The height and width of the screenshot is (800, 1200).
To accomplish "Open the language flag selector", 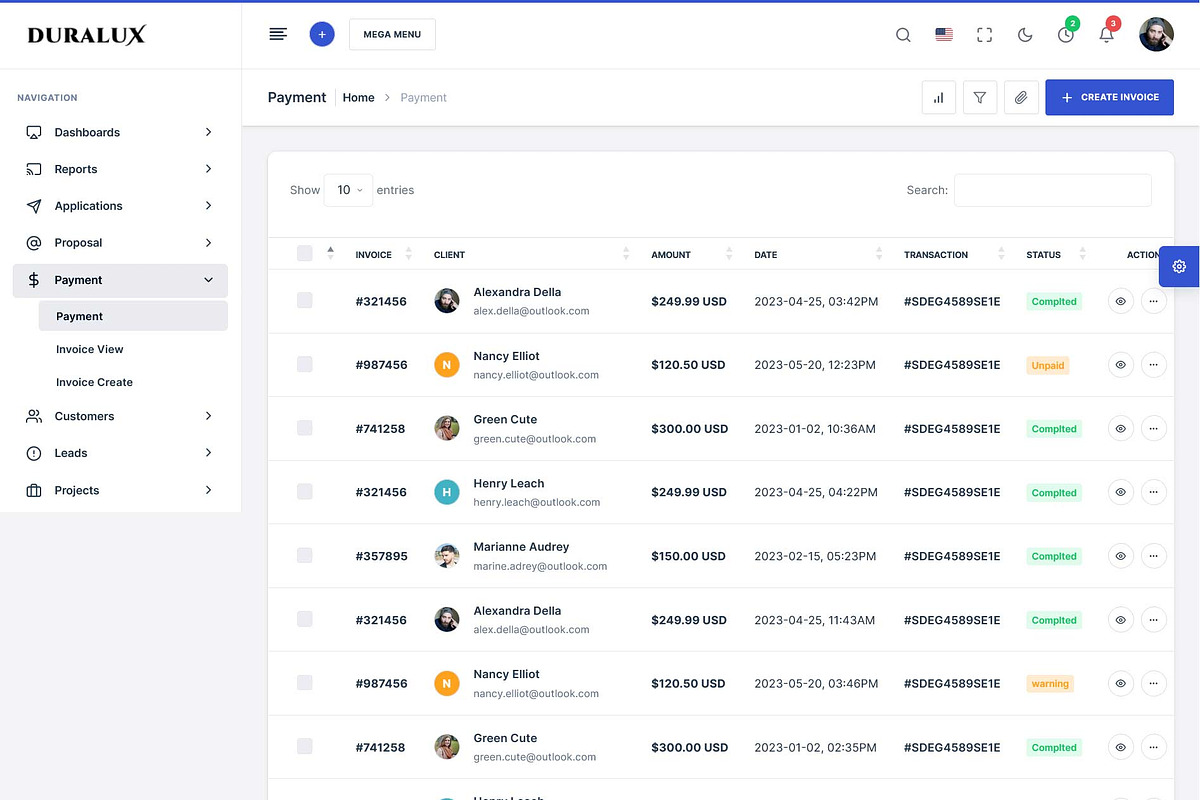I will 944,34.
